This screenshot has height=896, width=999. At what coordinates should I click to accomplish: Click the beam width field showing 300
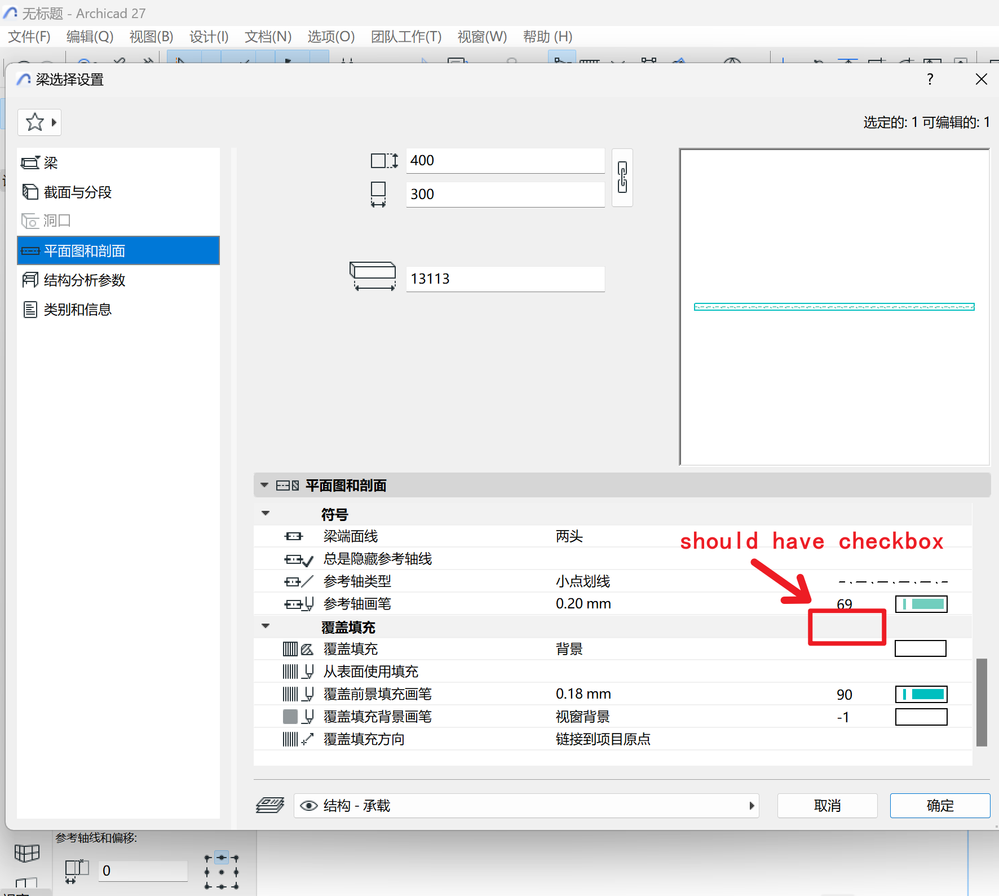(x=505, y=194)
